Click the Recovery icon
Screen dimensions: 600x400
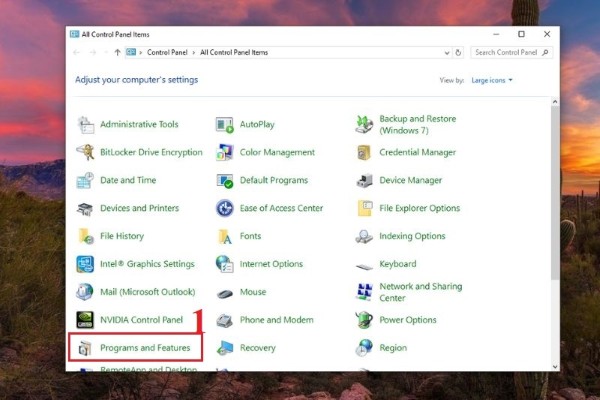(x=225, y=348)
